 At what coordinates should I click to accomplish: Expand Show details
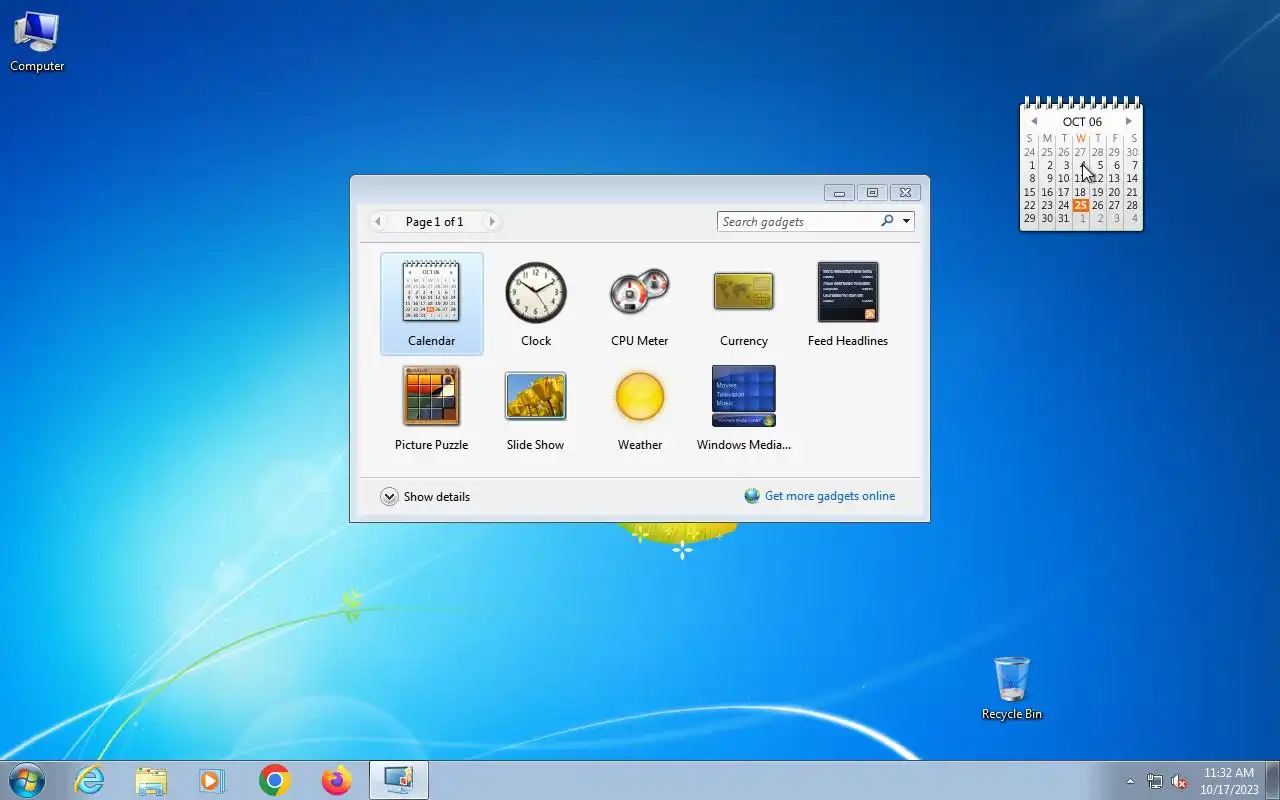tap(425, 496)
